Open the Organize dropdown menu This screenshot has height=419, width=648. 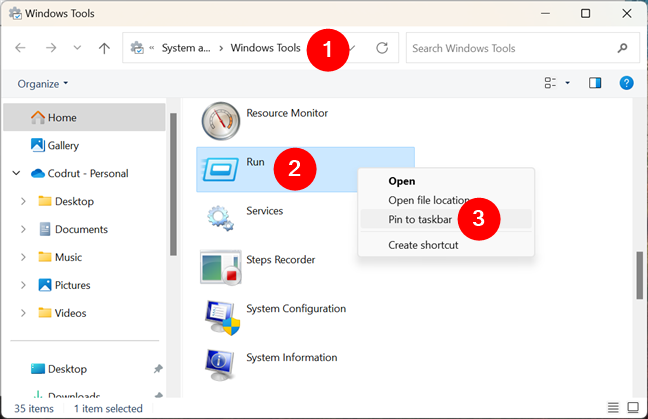tap(43, 84)
